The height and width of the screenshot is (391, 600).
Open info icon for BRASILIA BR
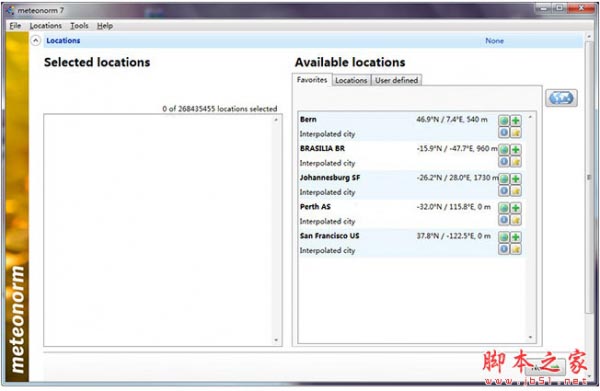(504, 161)
